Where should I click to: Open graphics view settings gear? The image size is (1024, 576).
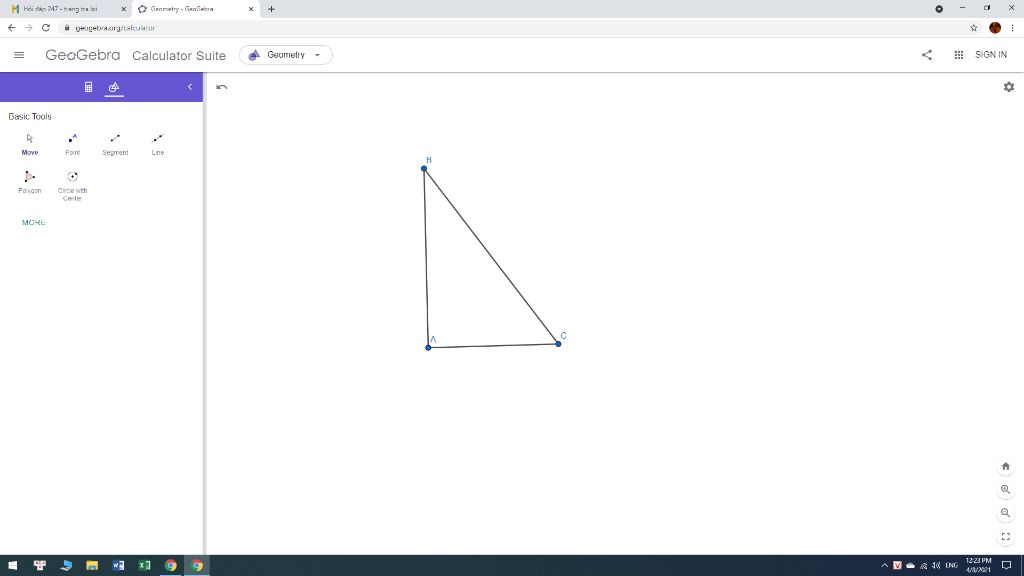pyautogui.click(x=1008, y=87)
